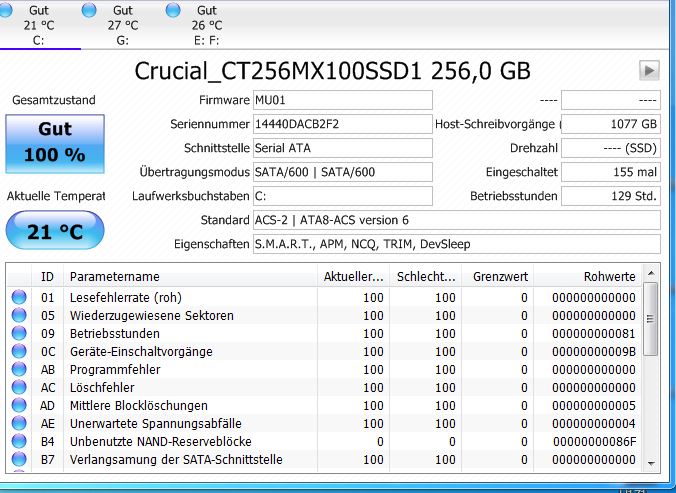
Task: Click the Host-Schreibvorgänge value 1077 GB
Action: 610,124
